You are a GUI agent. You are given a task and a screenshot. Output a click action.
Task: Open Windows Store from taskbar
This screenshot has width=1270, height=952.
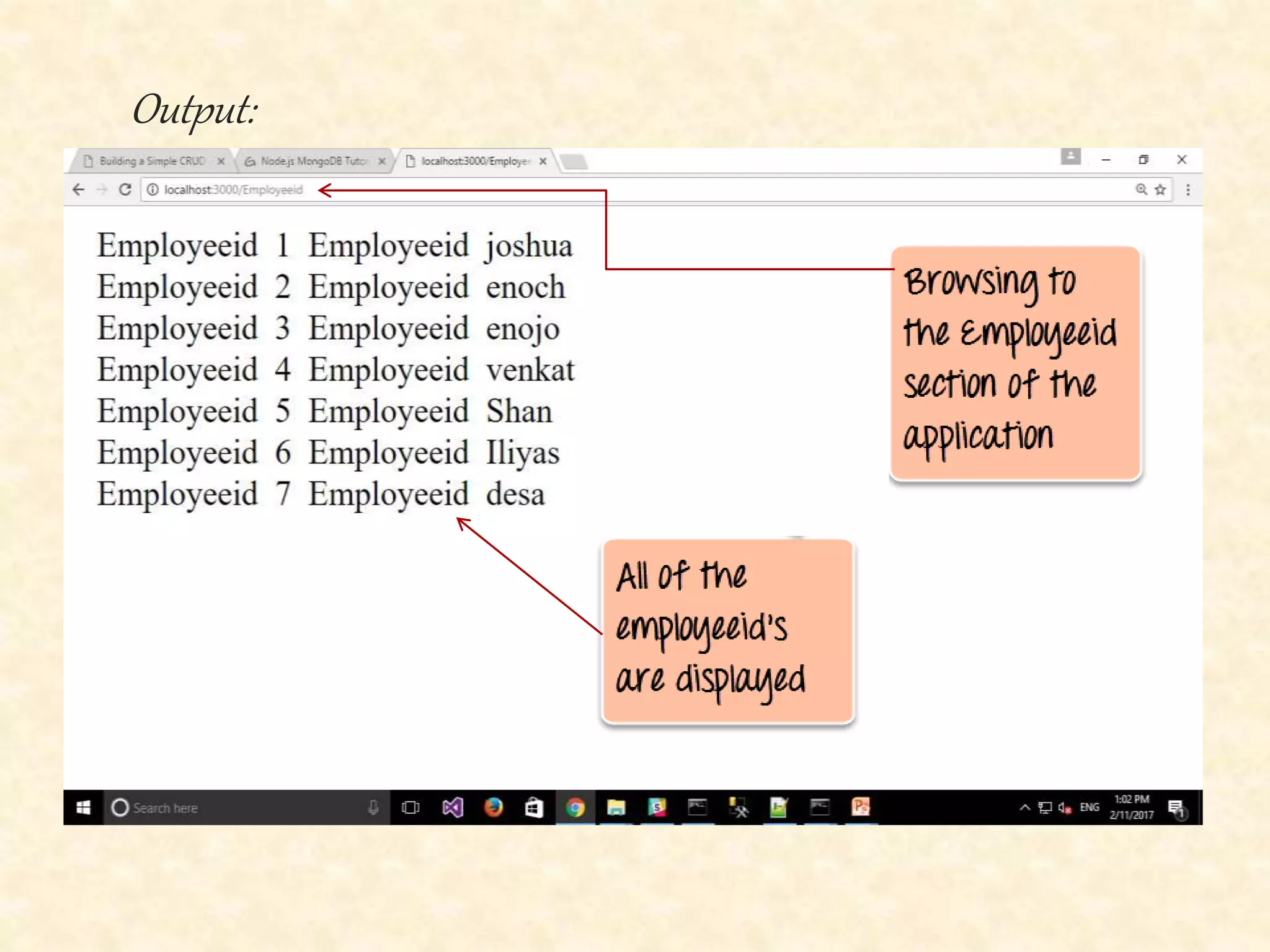[534, 808]
